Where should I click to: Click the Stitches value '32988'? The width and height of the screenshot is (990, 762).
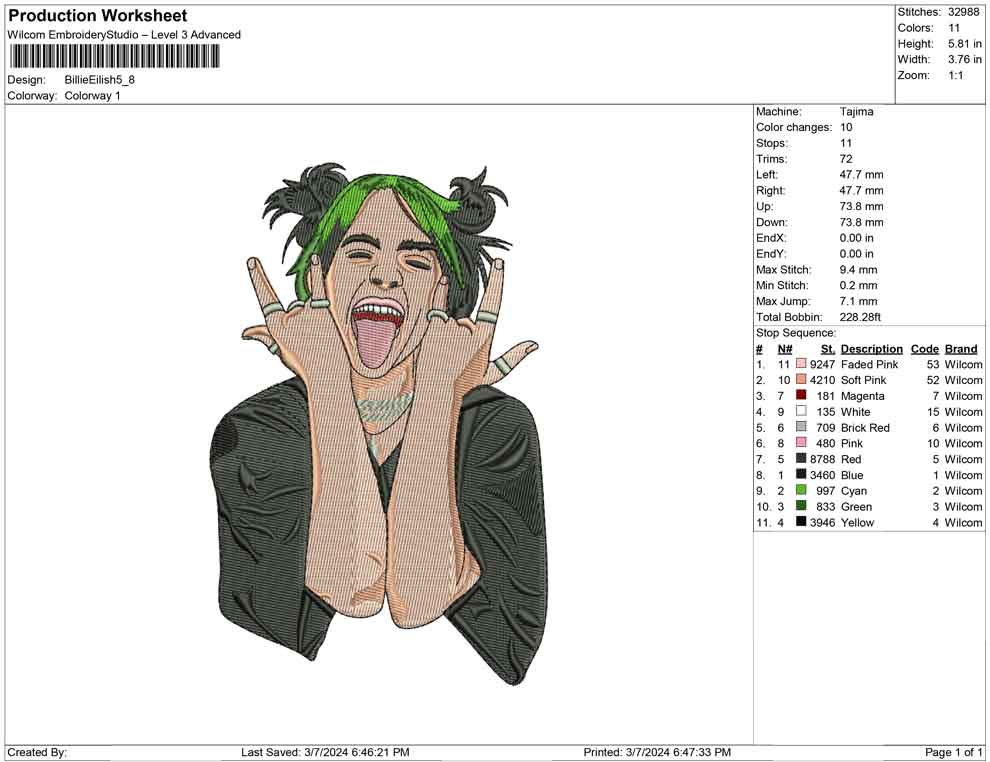(x=963, y=12)
